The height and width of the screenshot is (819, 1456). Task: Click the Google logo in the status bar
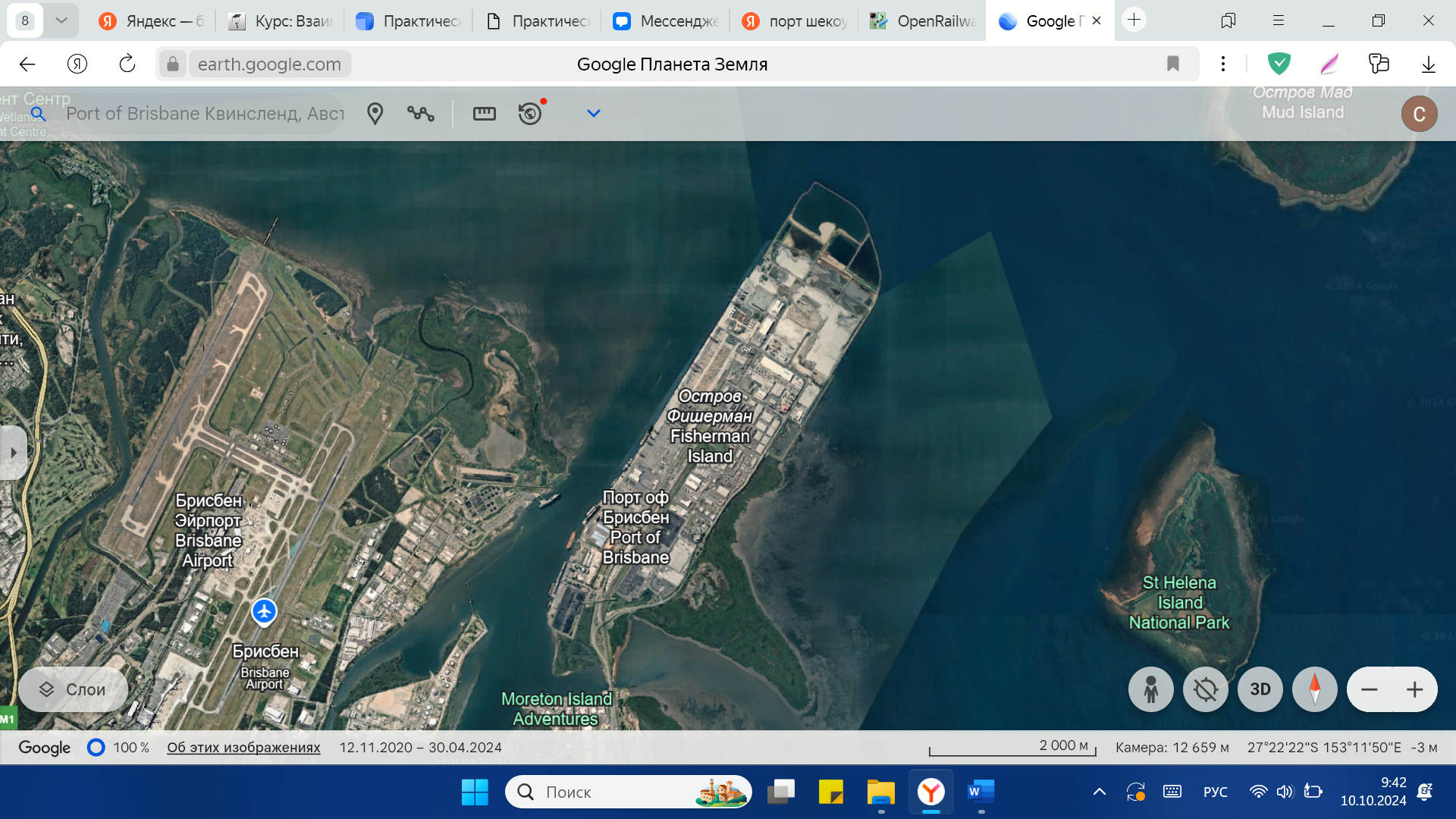[45, 748]
